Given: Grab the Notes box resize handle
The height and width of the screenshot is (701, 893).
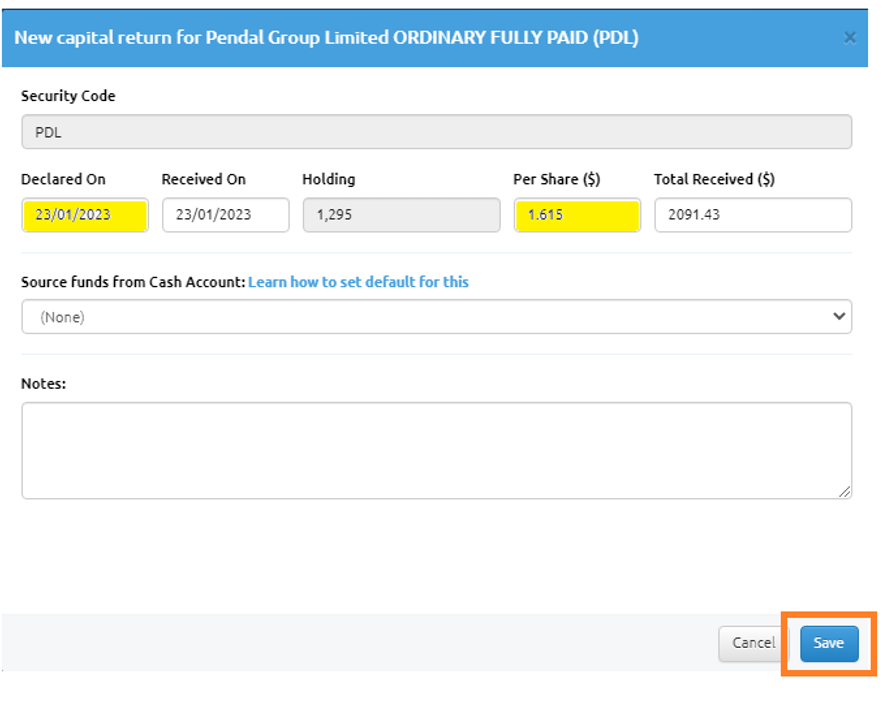Looking at the screenshot, I should [845, 491].
